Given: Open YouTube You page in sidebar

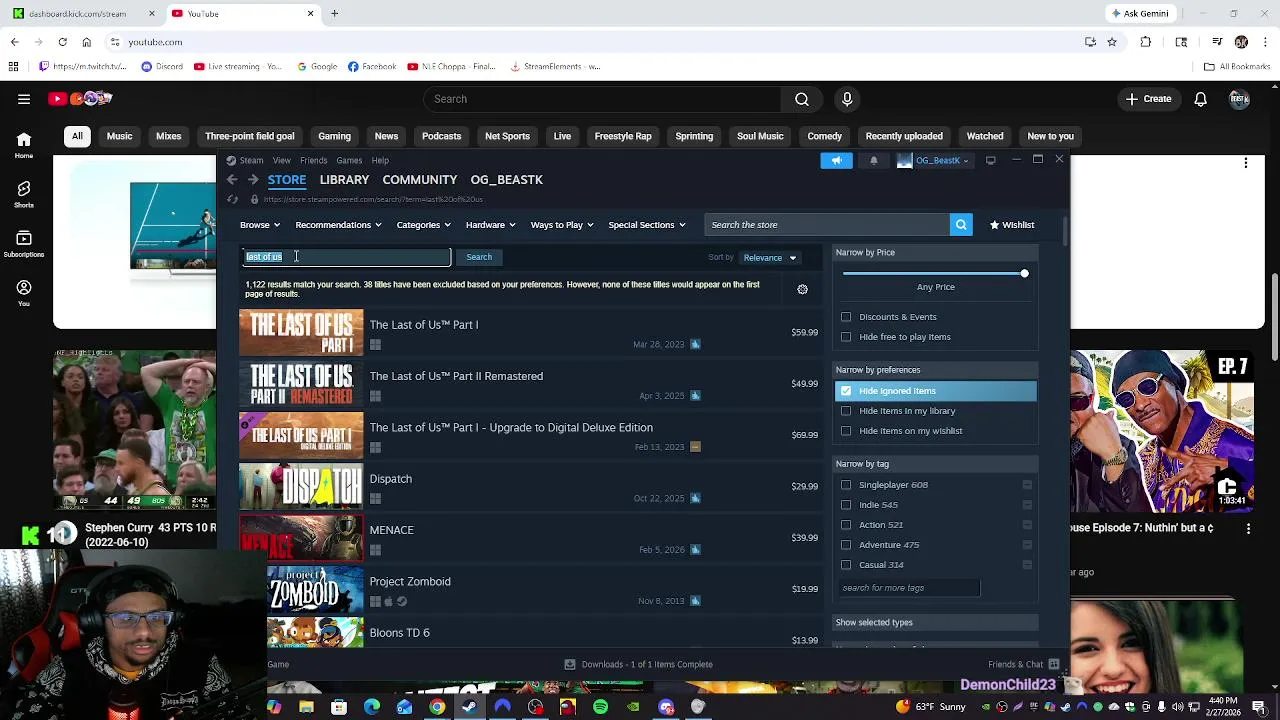Looking at the screenshot, I should point(24,292).
